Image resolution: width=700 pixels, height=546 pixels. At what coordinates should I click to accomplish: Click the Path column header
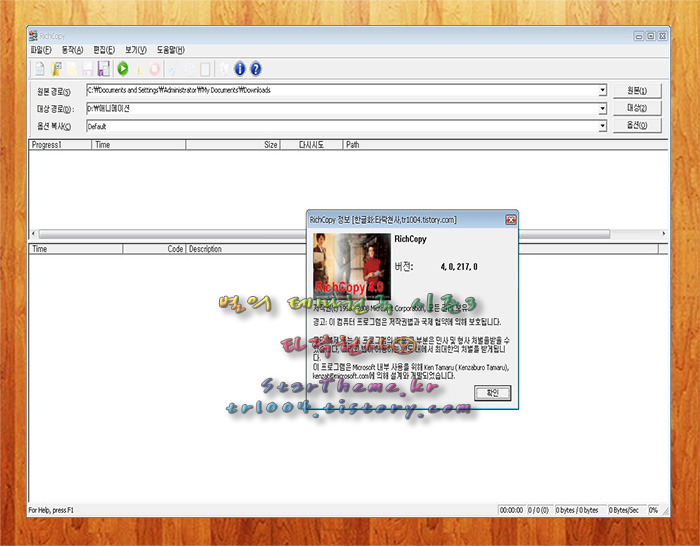[505, 145]
